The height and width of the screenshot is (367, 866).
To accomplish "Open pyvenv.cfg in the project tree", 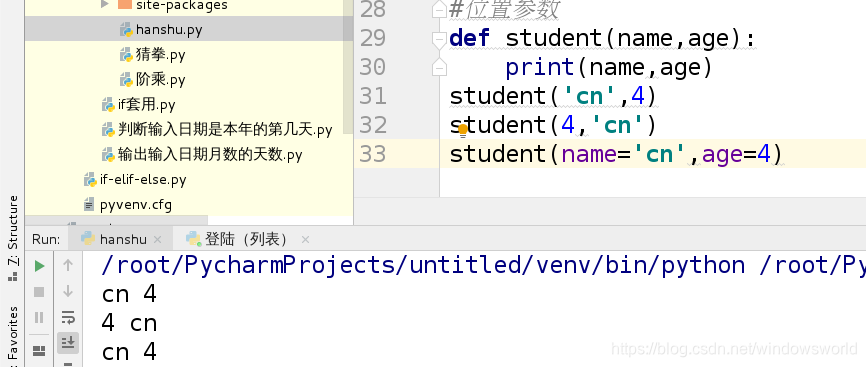I will point(136,205).
